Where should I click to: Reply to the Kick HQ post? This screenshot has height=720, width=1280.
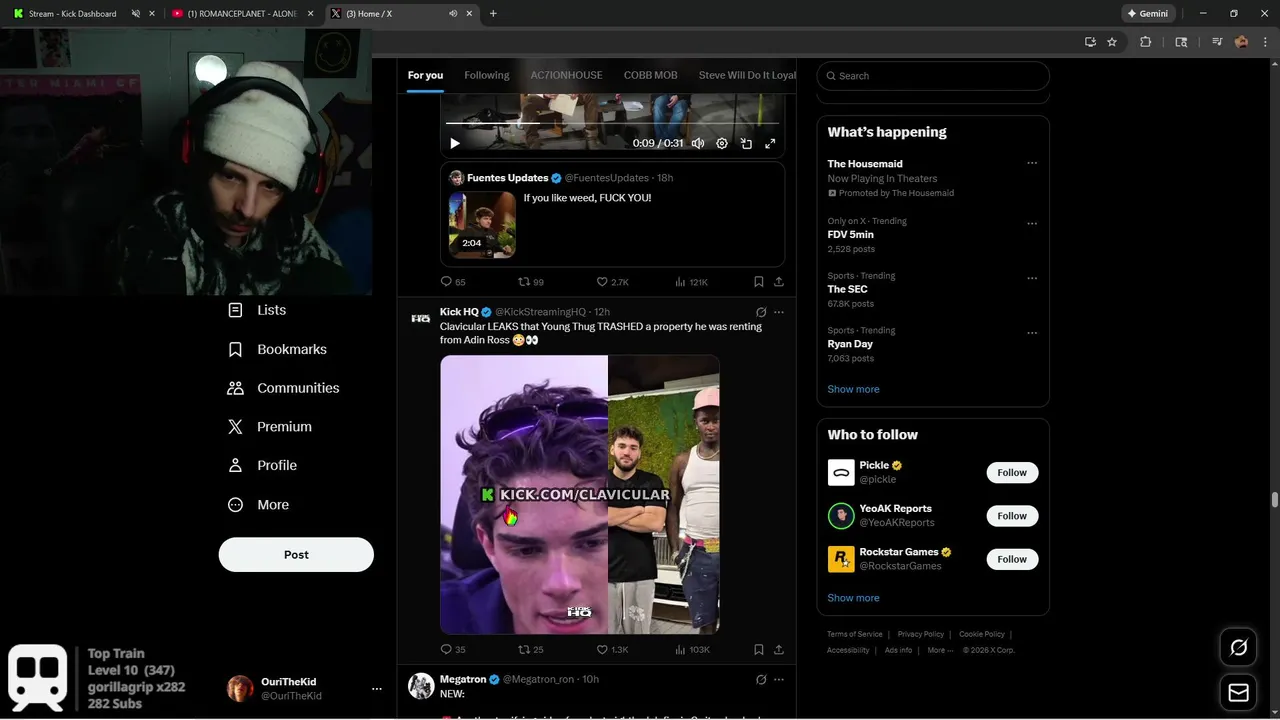[x=453, y=649]
